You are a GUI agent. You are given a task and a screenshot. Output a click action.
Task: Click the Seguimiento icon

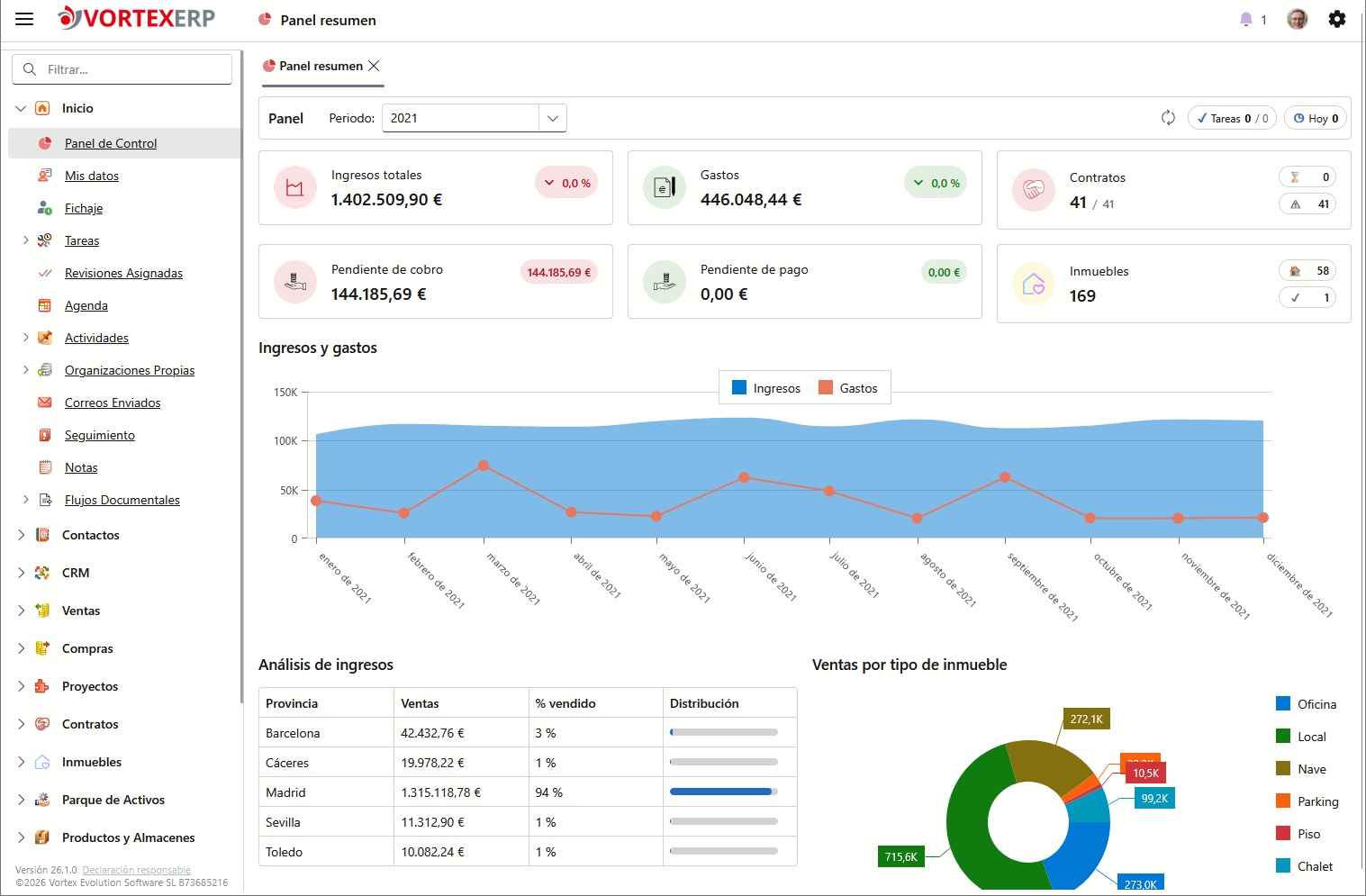click(x=44, y=435)
